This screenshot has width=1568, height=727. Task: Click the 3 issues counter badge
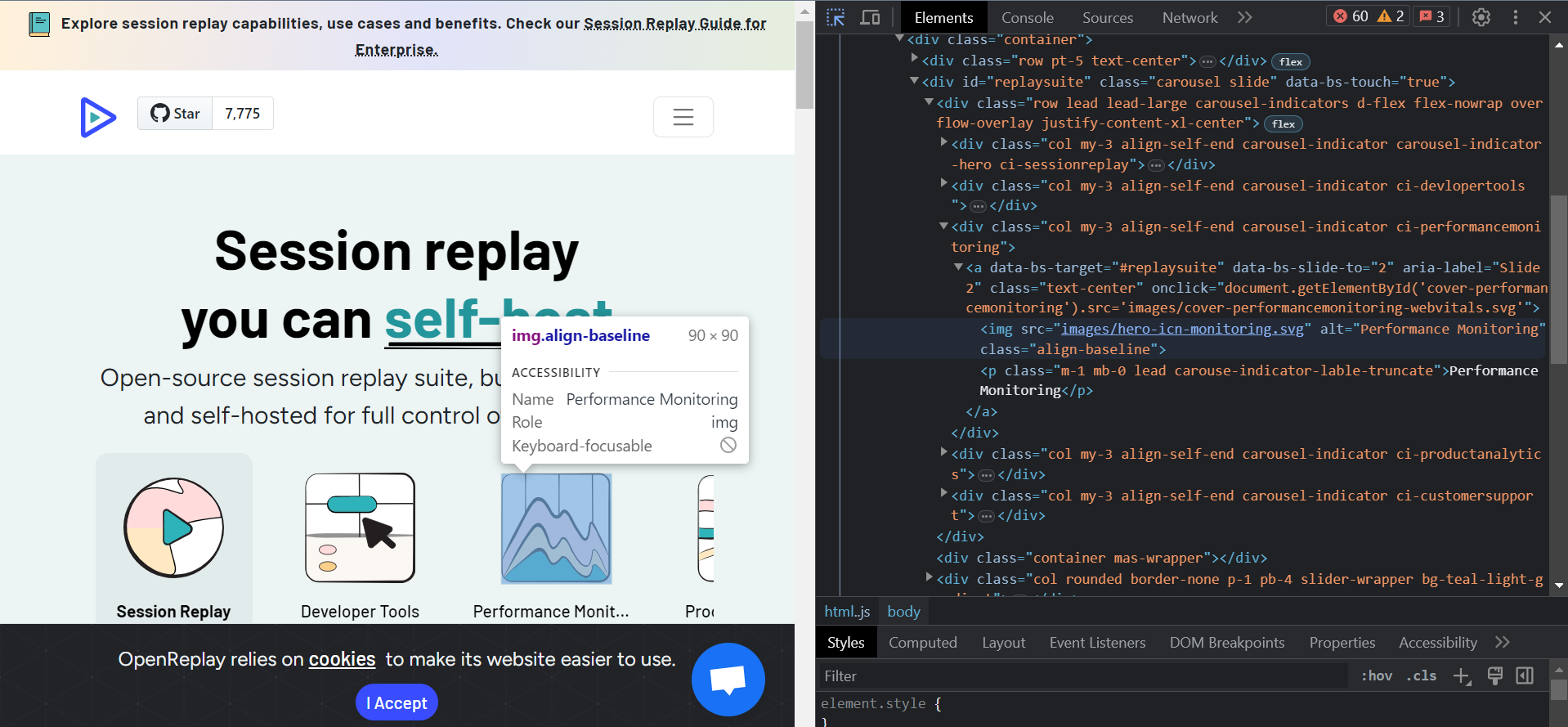click(x=1431, y=16)
